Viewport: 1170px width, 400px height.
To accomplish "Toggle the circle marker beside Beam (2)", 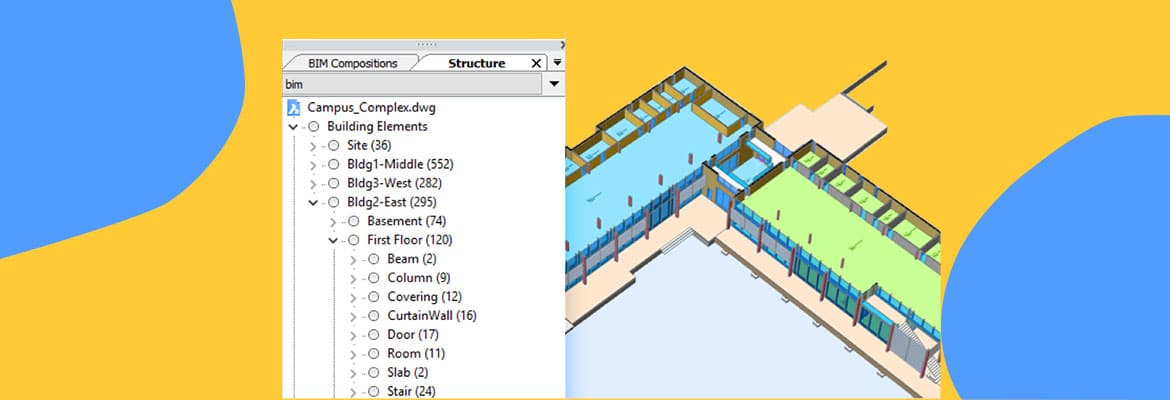I will pyautogui.click(x=374, y=259).
